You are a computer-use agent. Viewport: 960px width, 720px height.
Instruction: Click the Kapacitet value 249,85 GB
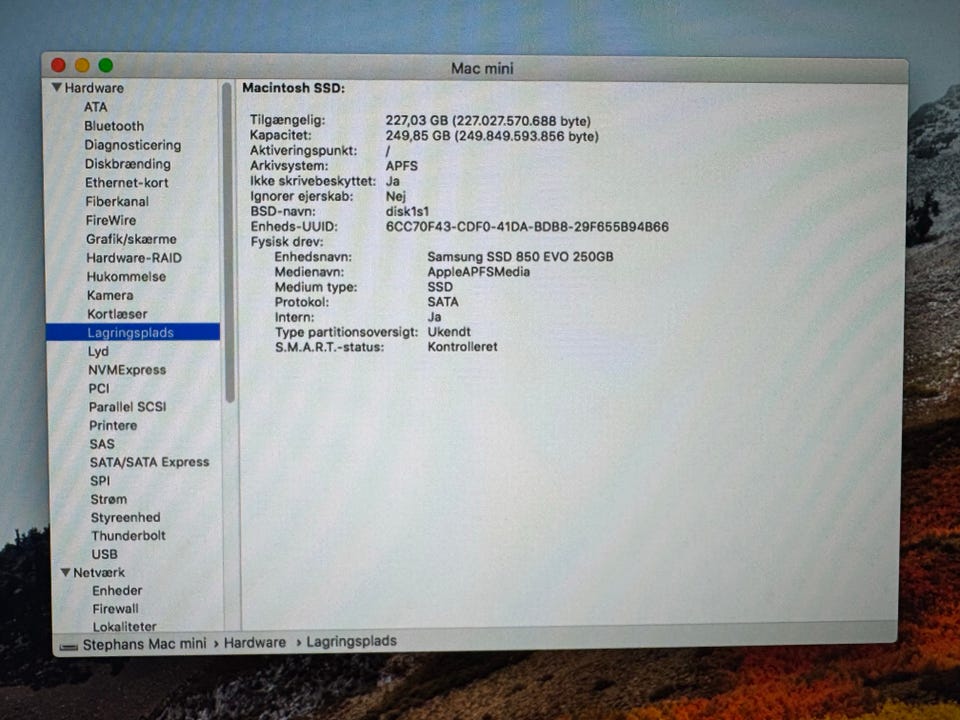(492, 136)
